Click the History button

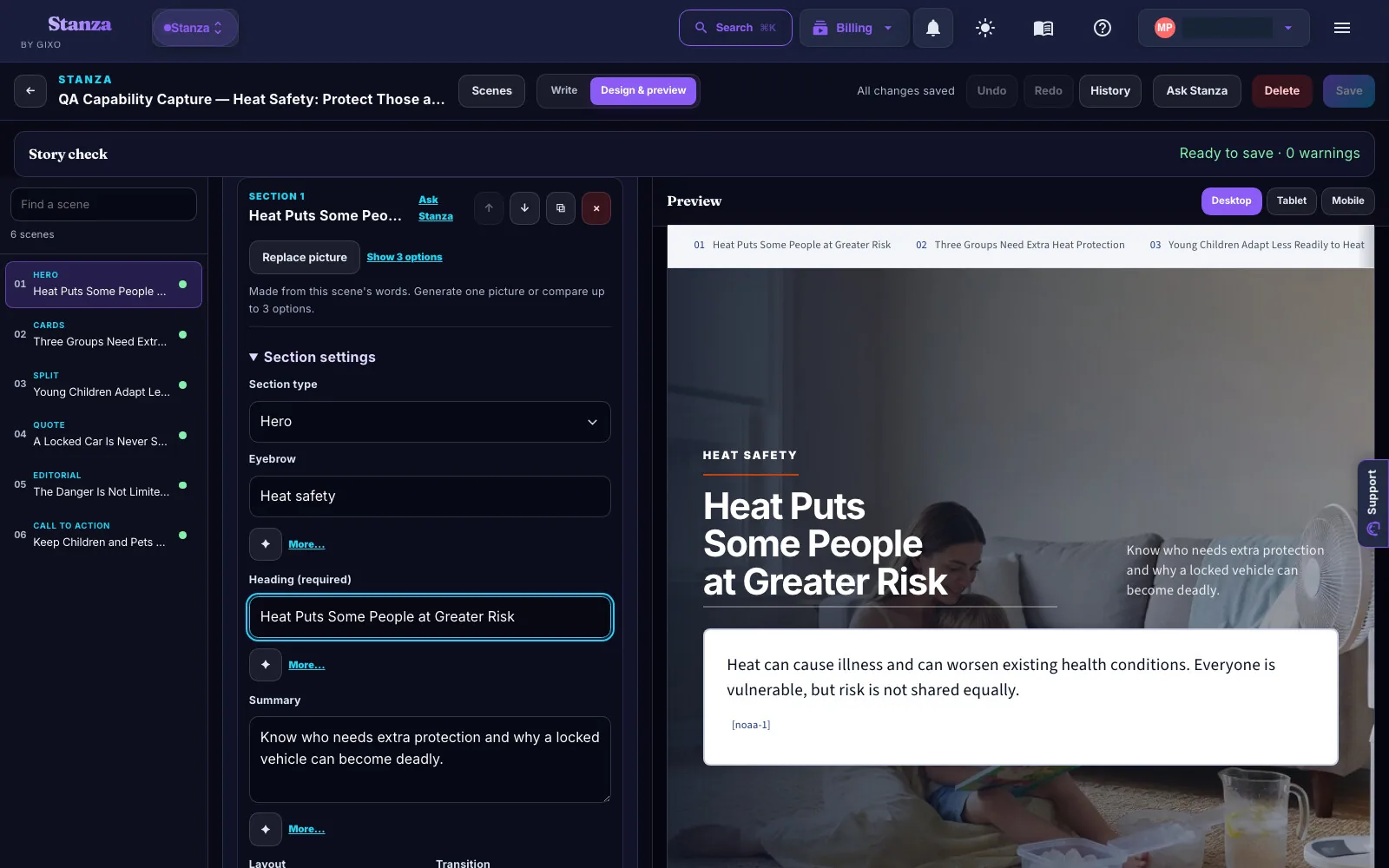[x=1109, y=90]
